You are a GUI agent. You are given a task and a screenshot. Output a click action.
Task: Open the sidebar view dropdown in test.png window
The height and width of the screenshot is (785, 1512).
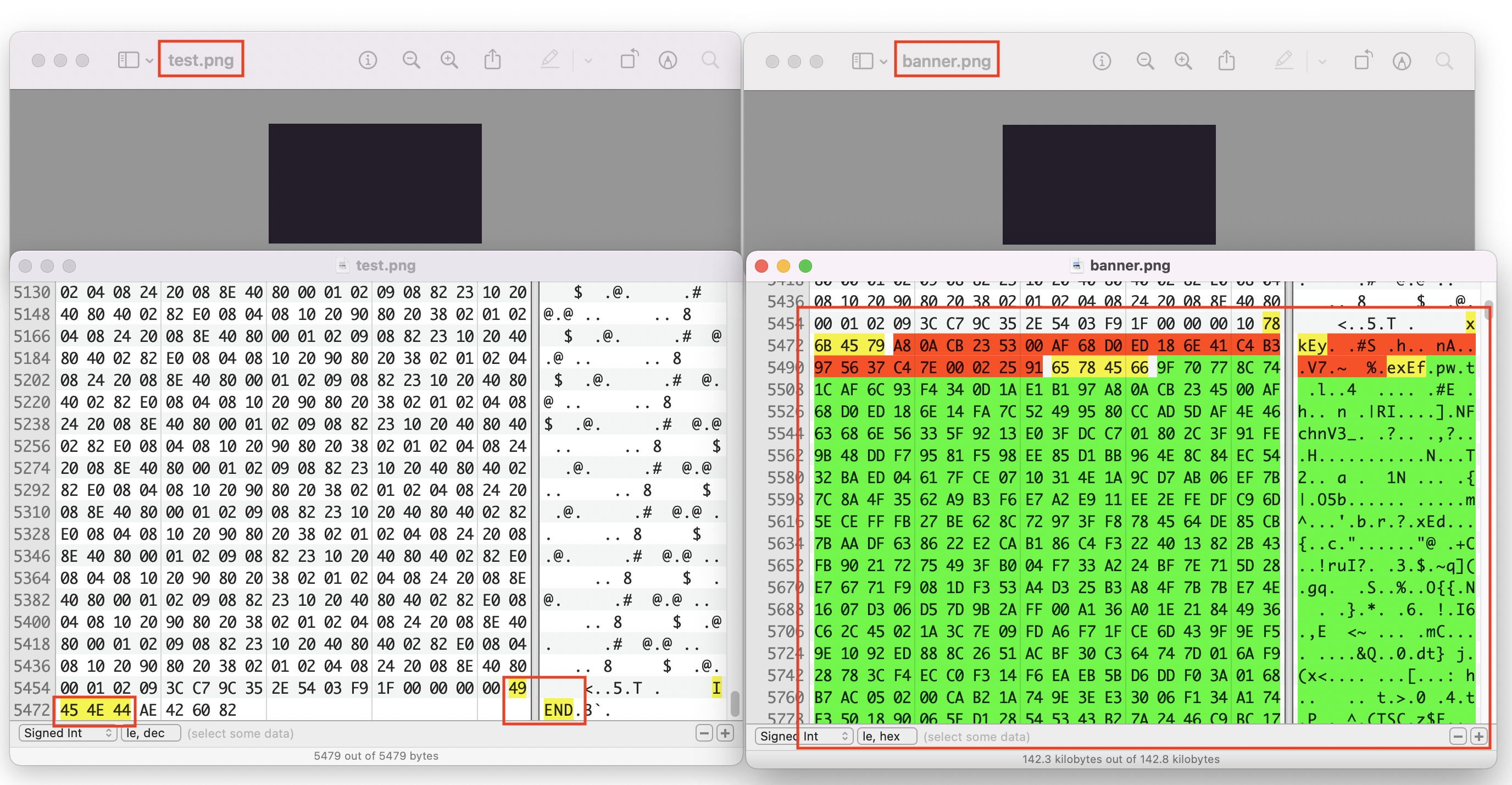(x=149, y=60)
